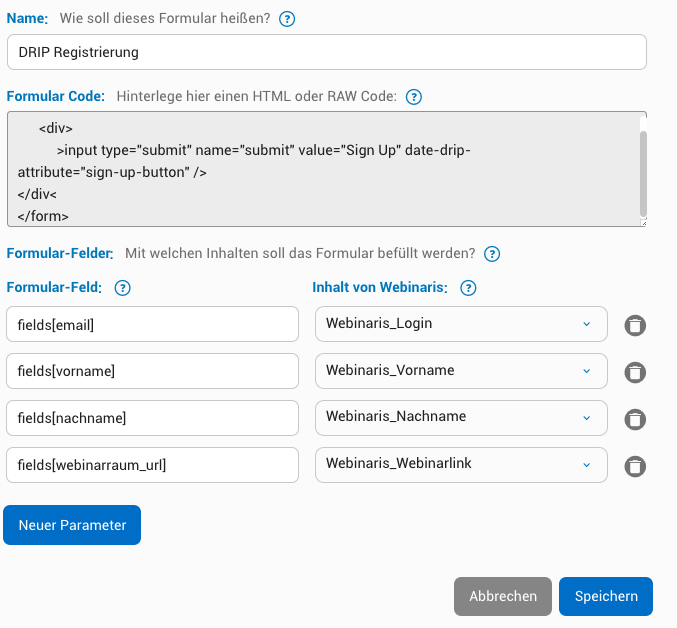Click the fields[email] input field
677x628 pixels.
tap(152, 324)
